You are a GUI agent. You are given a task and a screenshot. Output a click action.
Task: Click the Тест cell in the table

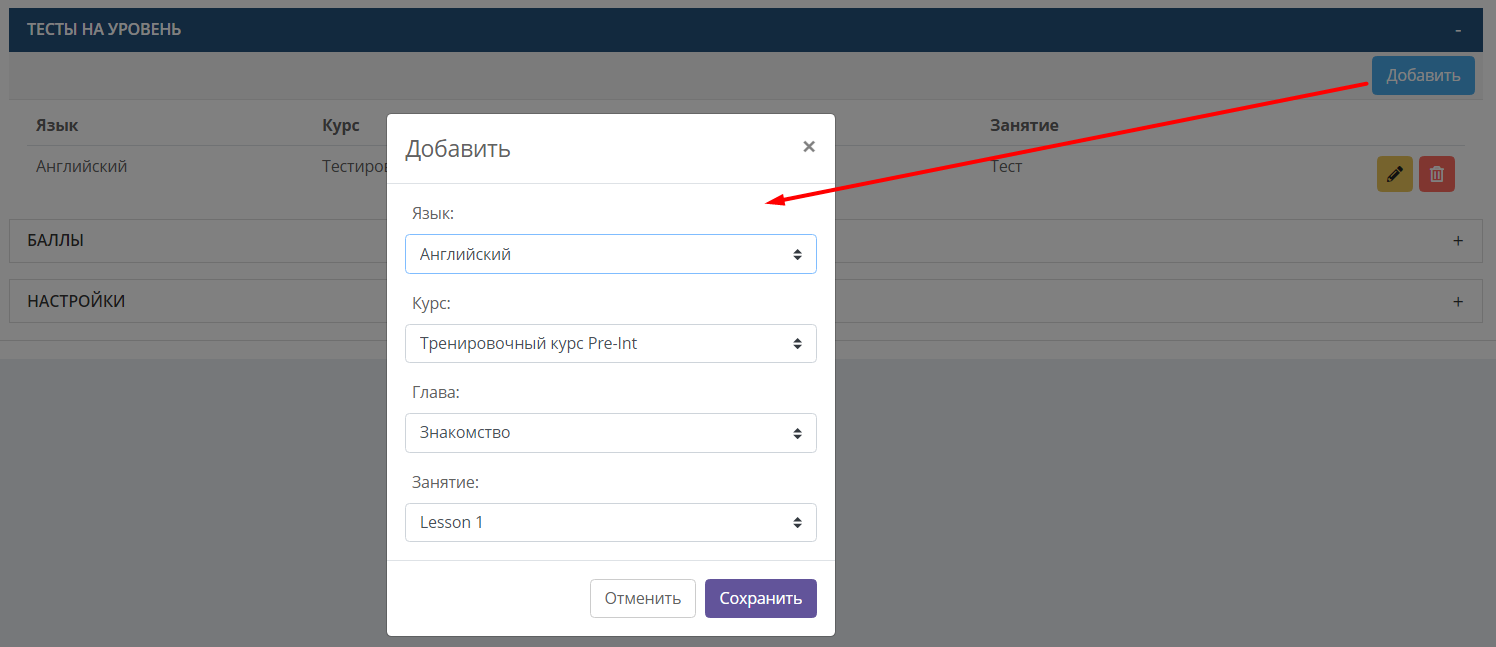click(x=1006, y=166)
